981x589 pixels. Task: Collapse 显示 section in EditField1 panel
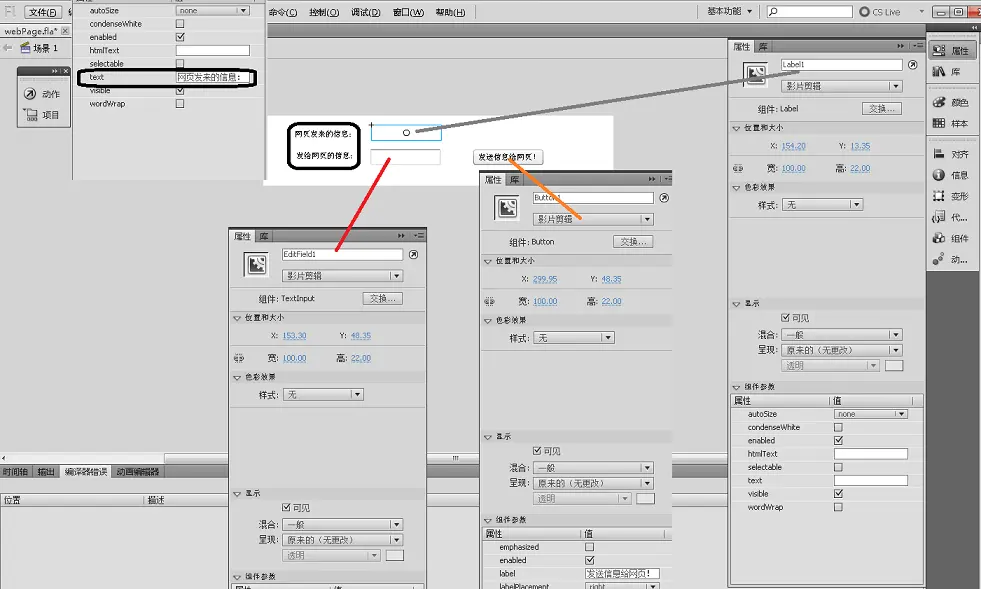click(x=237, y=494)
